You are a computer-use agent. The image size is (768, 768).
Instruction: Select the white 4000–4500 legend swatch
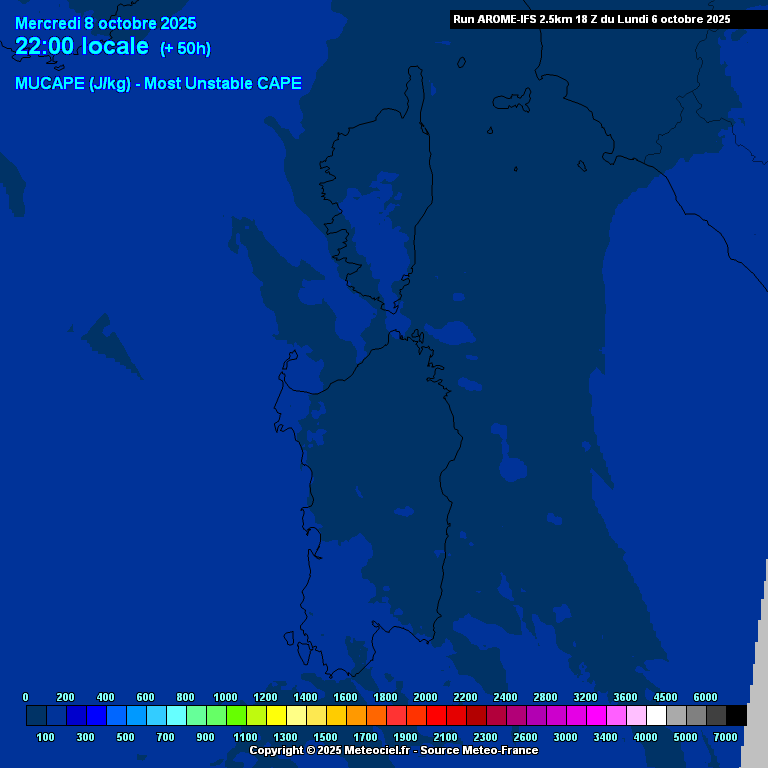coord(656,715)
